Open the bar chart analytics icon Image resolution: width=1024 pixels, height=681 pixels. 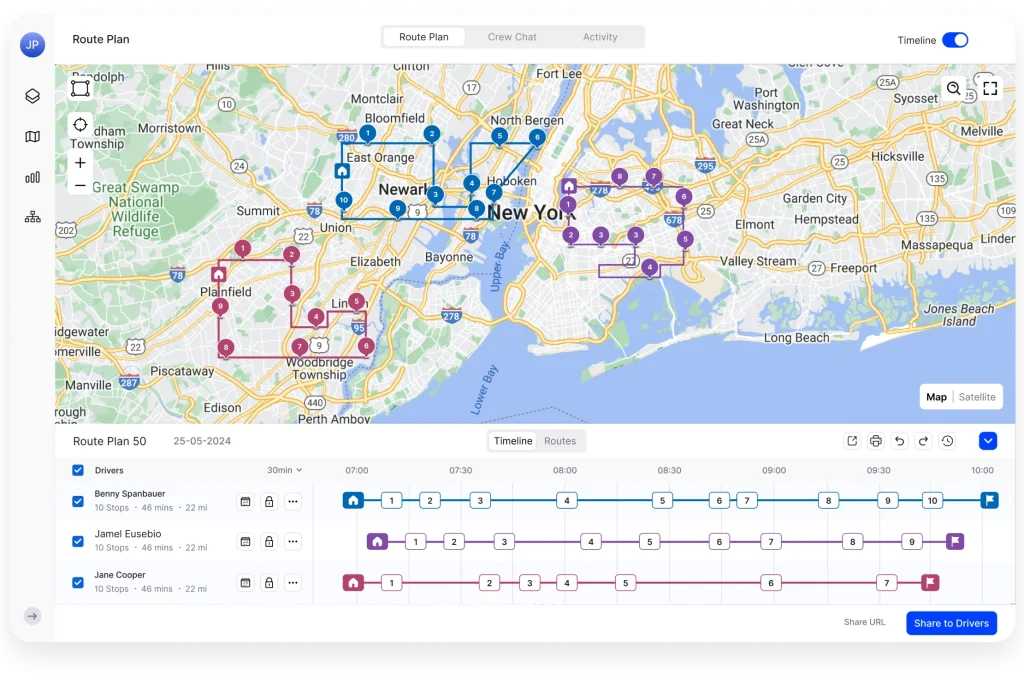point(33,177)
